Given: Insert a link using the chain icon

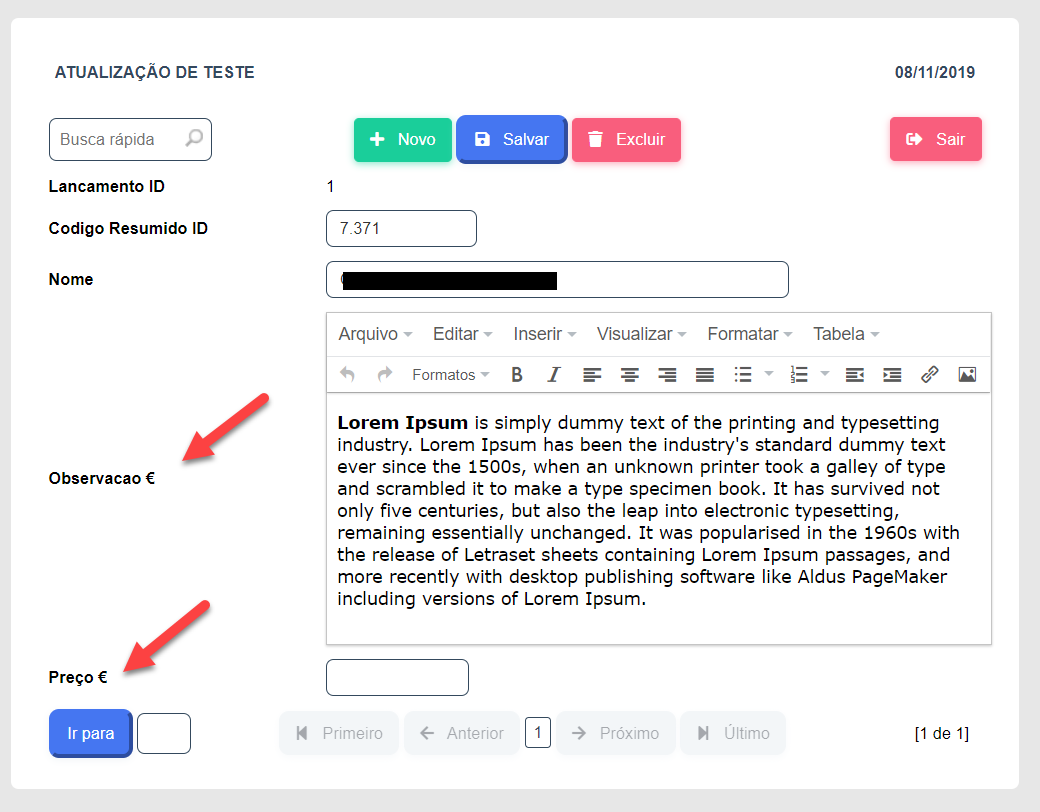Looking at the screenshot, I should 929,375.
